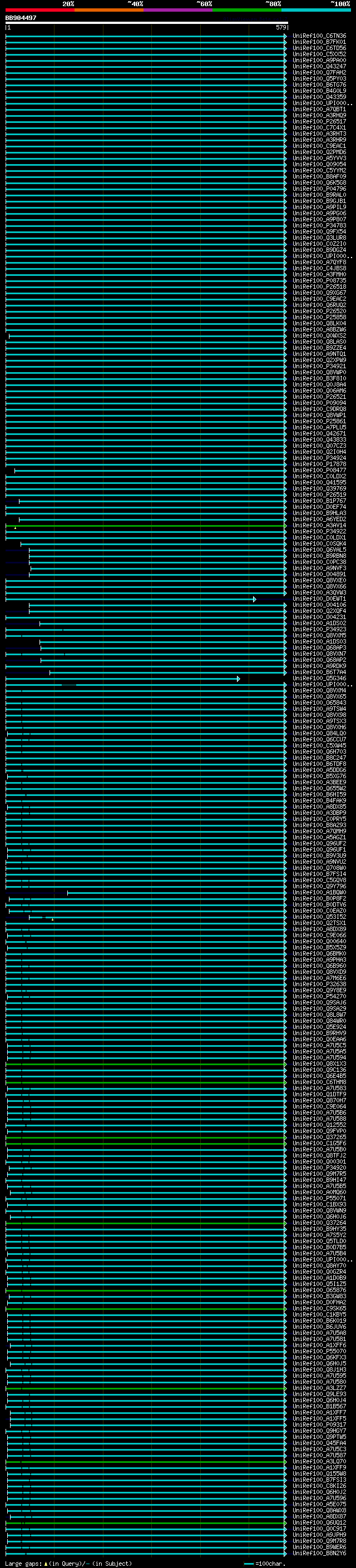Select the UniRef100_P04796 entry
356x1568 pixels.
coord(319,189)
